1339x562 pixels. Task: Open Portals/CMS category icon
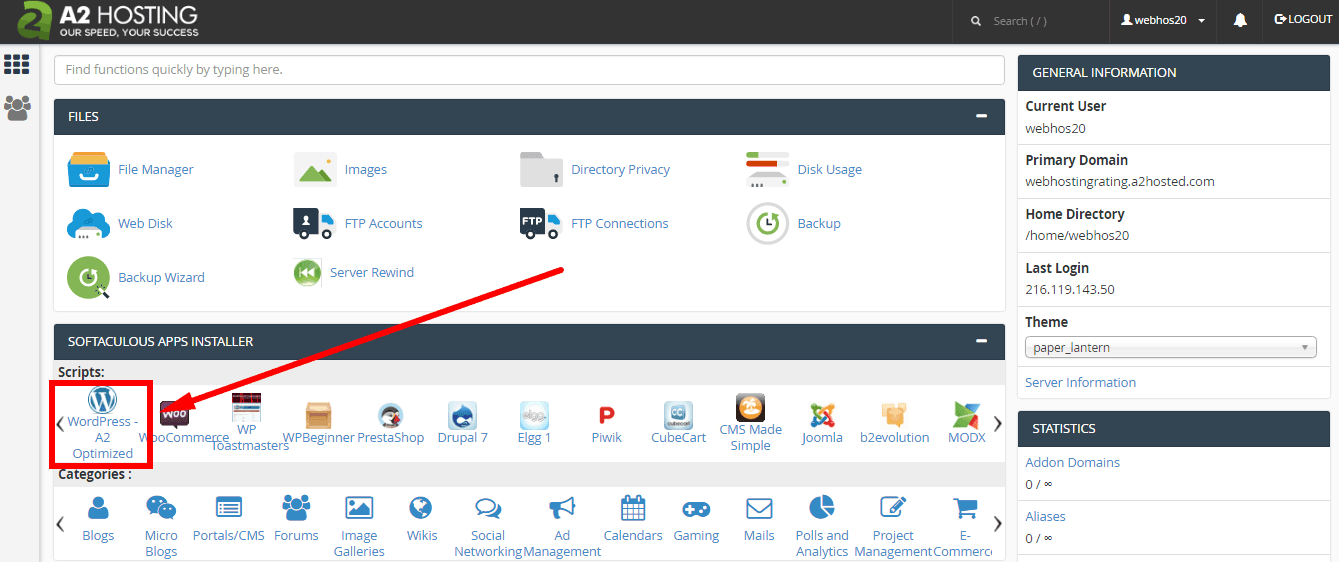pyautogui.click(x=229, y=508)
